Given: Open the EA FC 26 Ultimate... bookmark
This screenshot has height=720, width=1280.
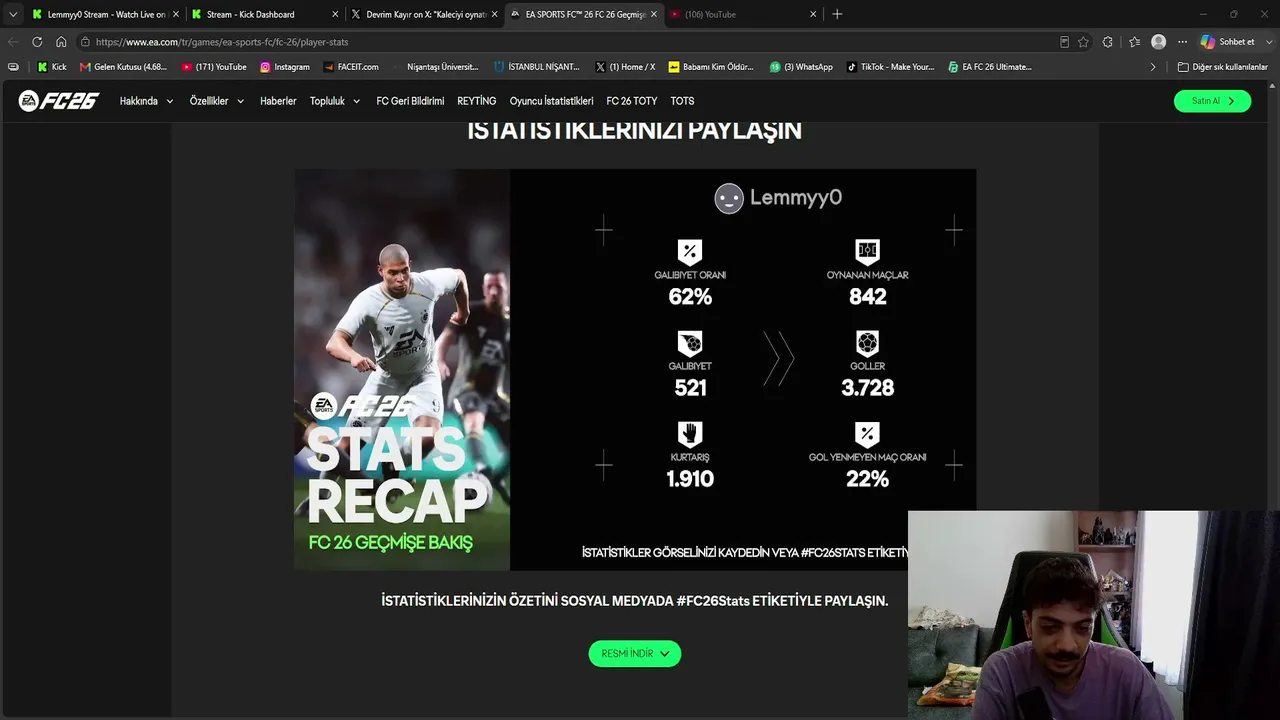Looking at the screenshot, I should point(990,67).
